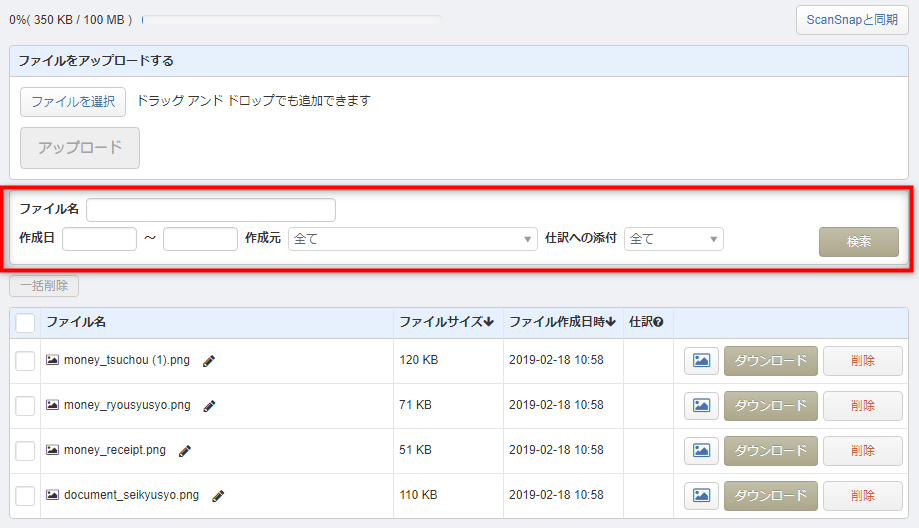Click the 0%( 350 KB / 100 MB ) text
The image size is (919, 528).
point(70,20)
